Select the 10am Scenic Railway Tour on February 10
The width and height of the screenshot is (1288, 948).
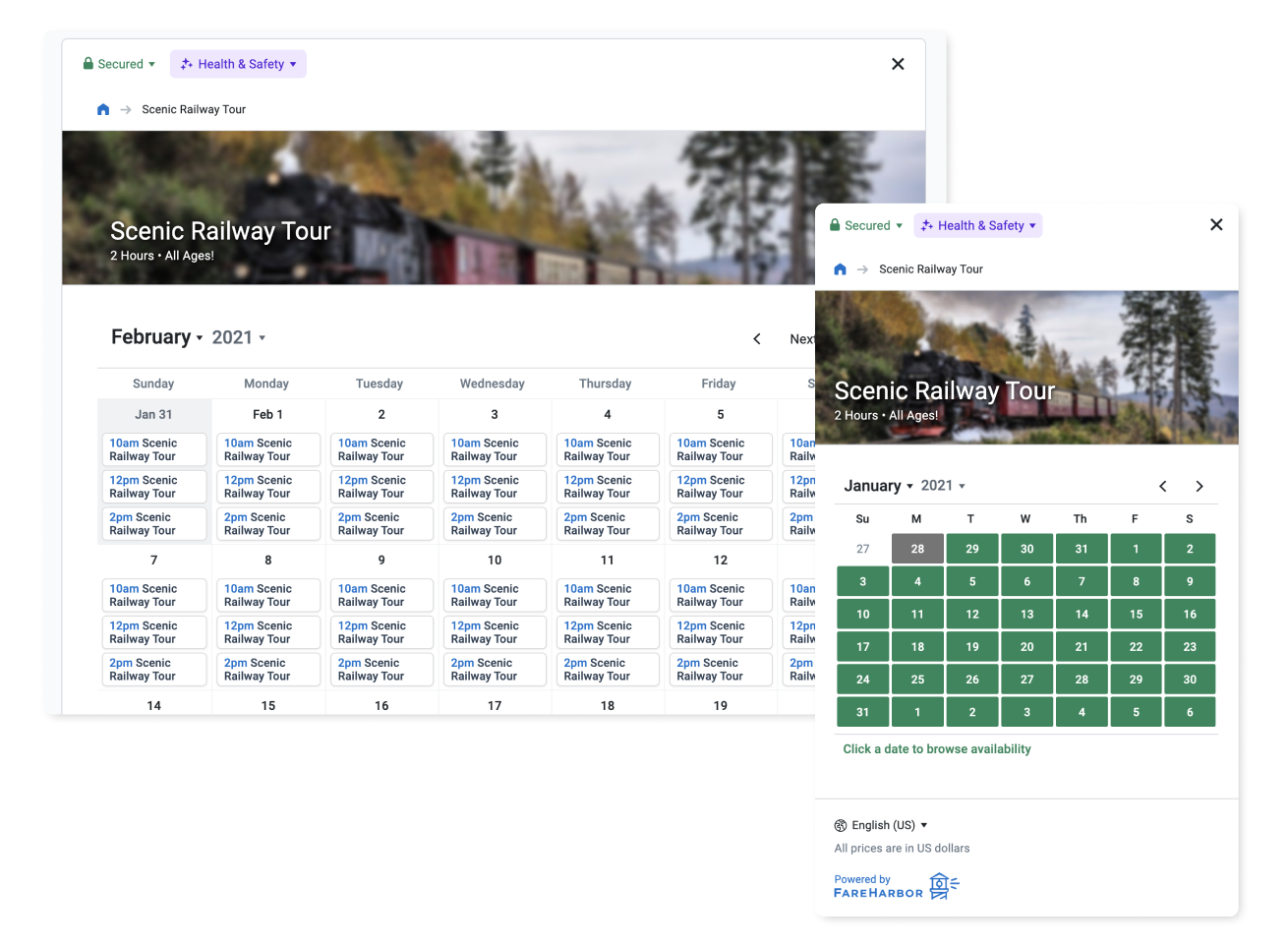(495, 595)
